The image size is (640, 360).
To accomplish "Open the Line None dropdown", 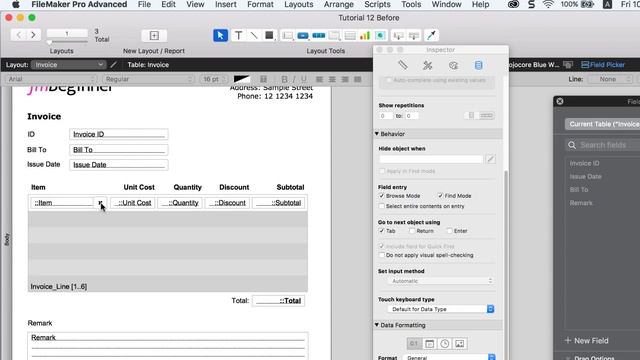I will [610, 79].
